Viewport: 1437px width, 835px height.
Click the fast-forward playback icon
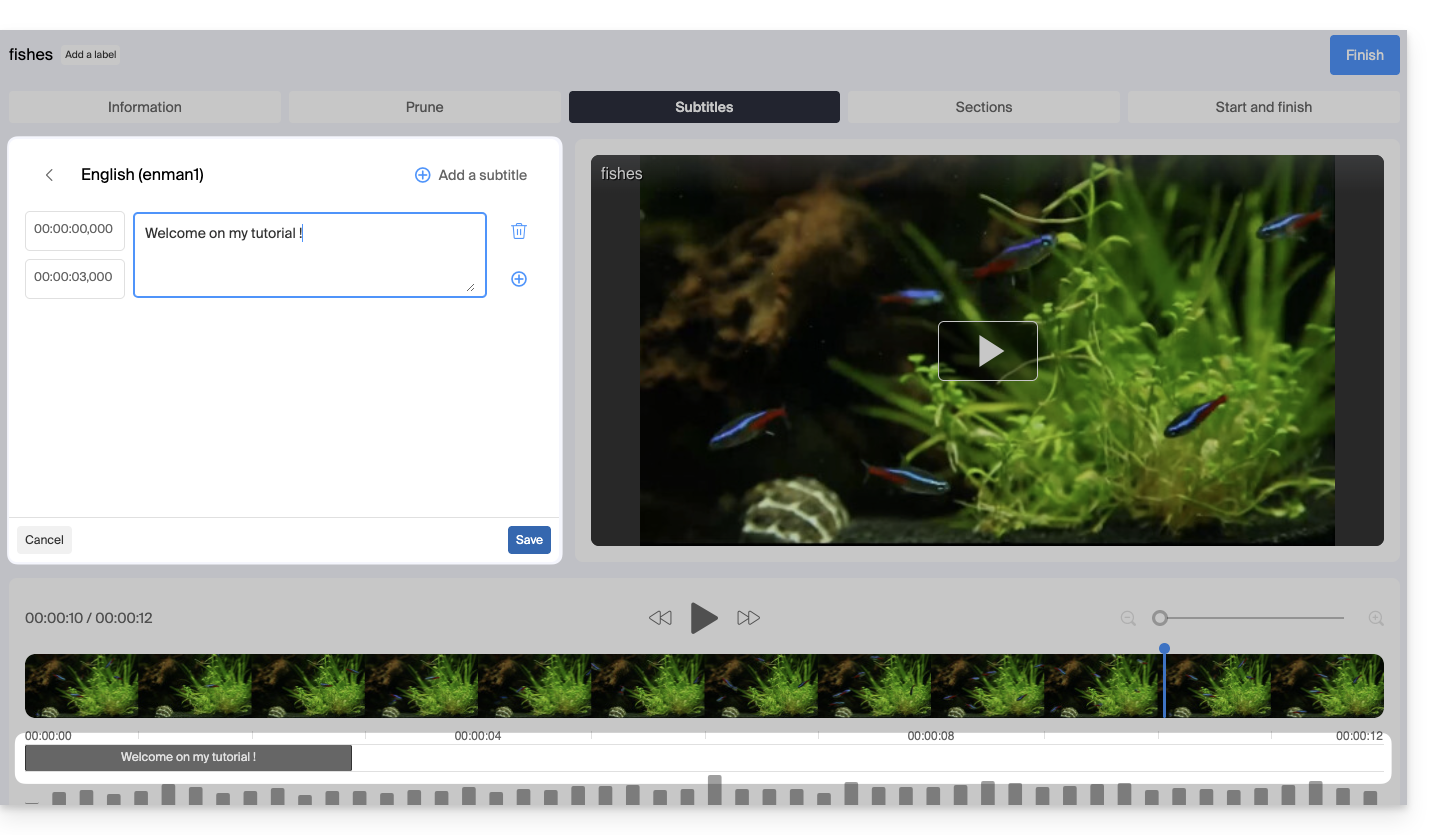click(748, 618)
